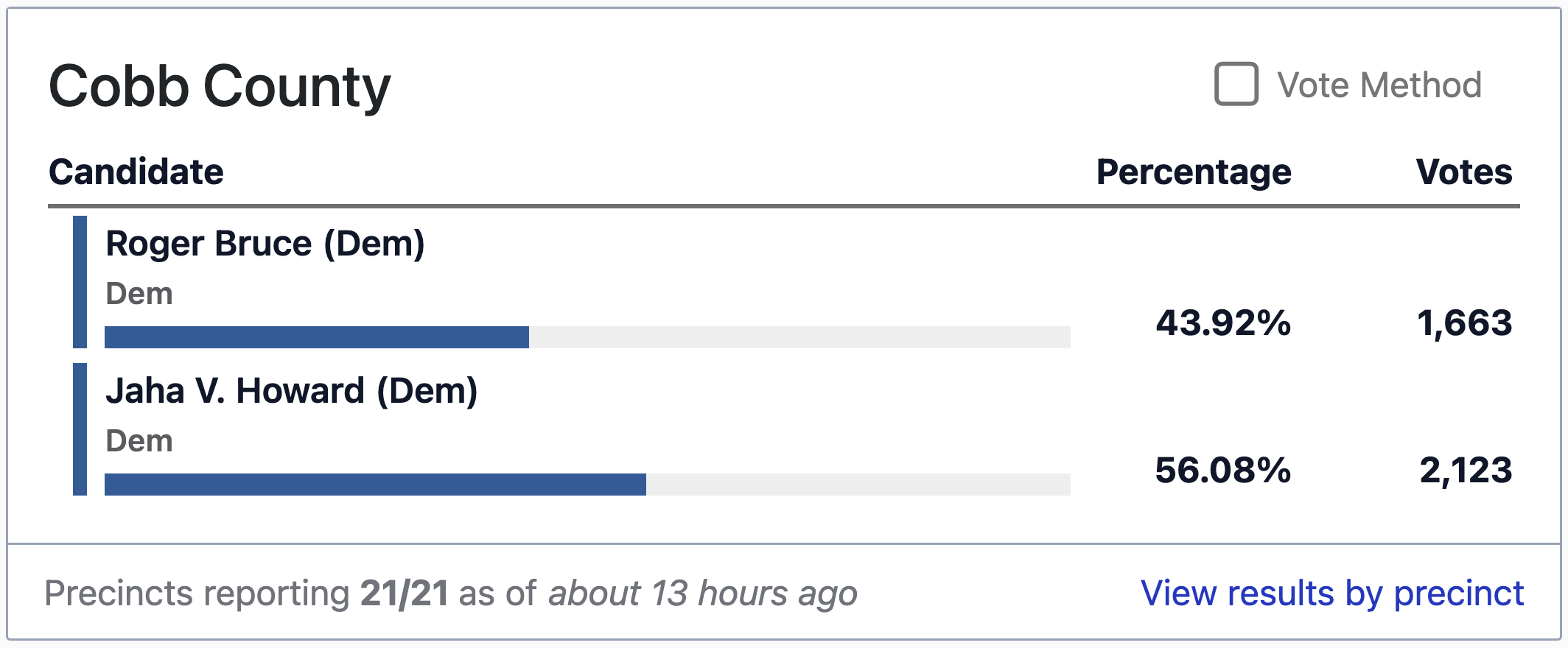
Task: Click the Precincts reporting 21/21 text
Action: (x=246, y=594)
